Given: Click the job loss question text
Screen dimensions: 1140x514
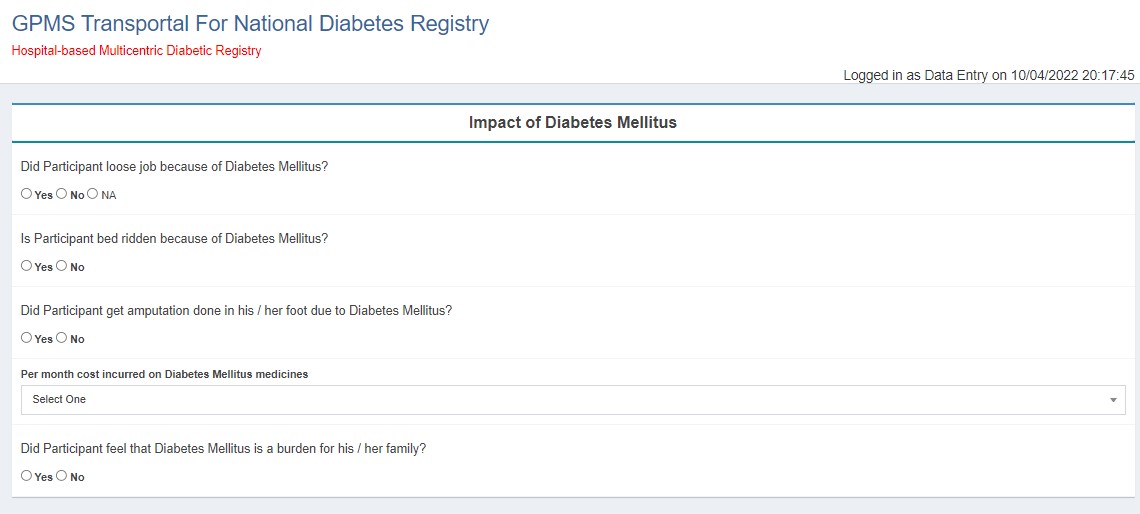Looking at the screenshot, I should [174, 167].
